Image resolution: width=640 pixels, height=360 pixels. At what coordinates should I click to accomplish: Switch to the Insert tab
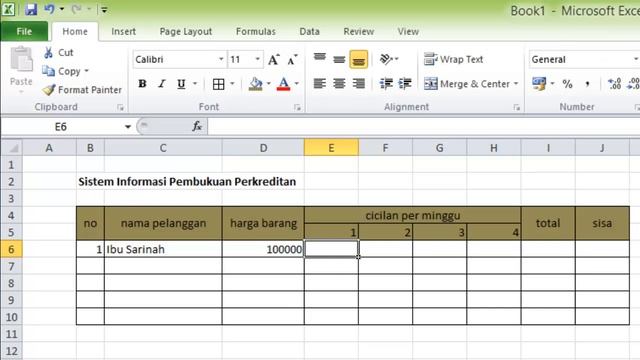coord(123,31)
